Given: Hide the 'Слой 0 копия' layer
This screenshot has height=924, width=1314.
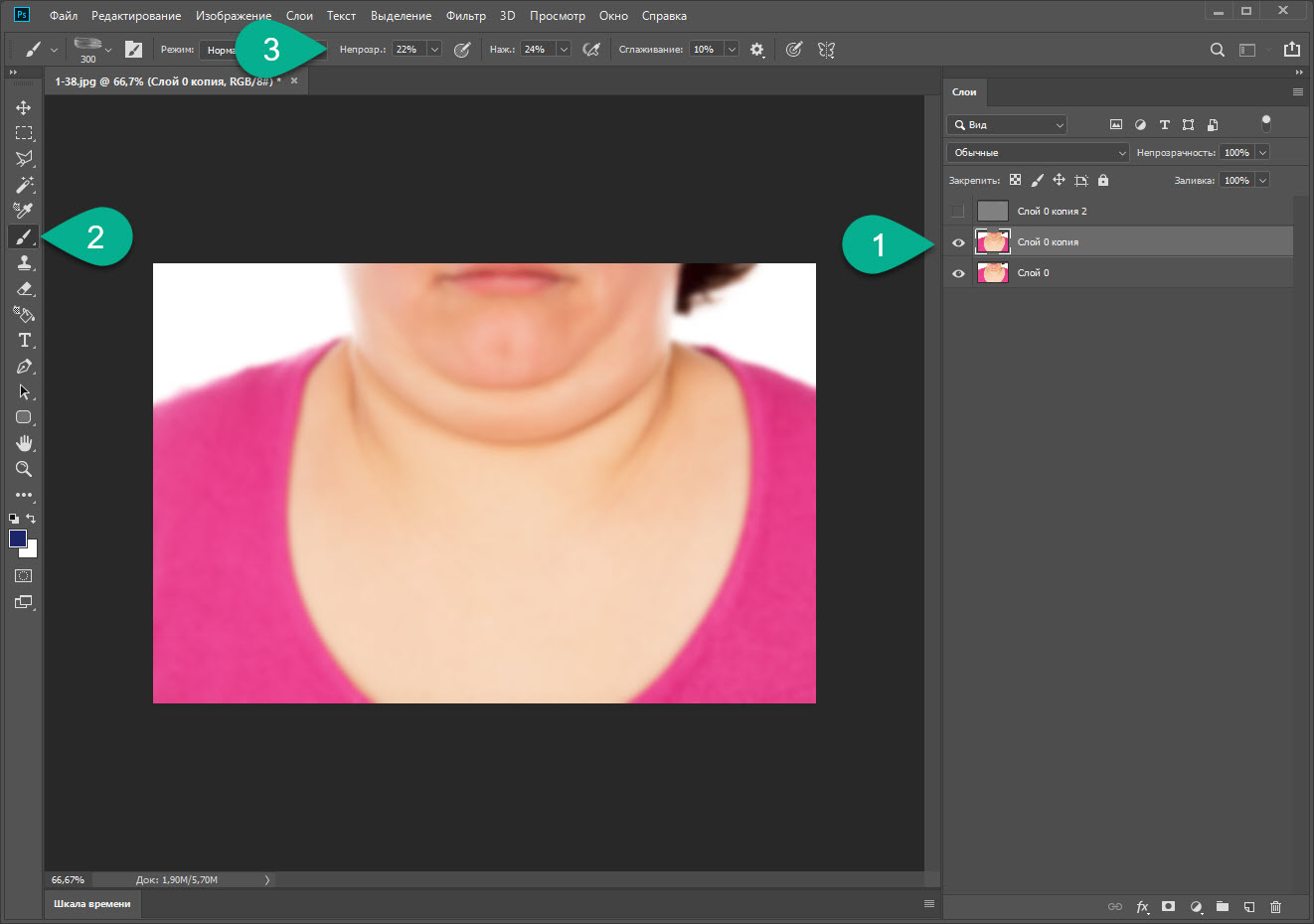Looking at the screenshot, I should [958, 242].
